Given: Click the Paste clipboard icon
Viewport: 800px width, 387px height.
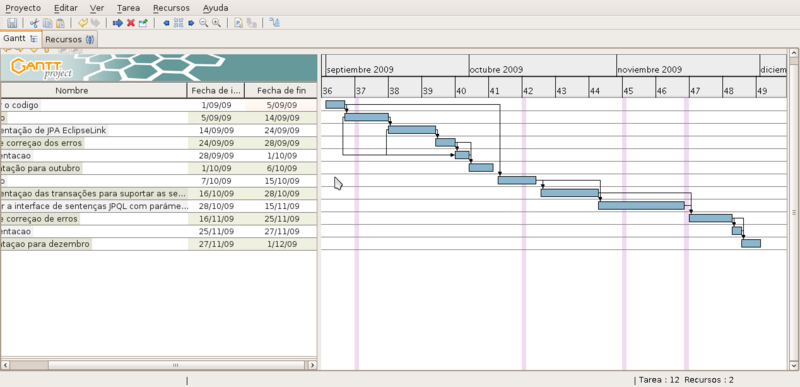Looking at the screenshot, I should point(60,23).
